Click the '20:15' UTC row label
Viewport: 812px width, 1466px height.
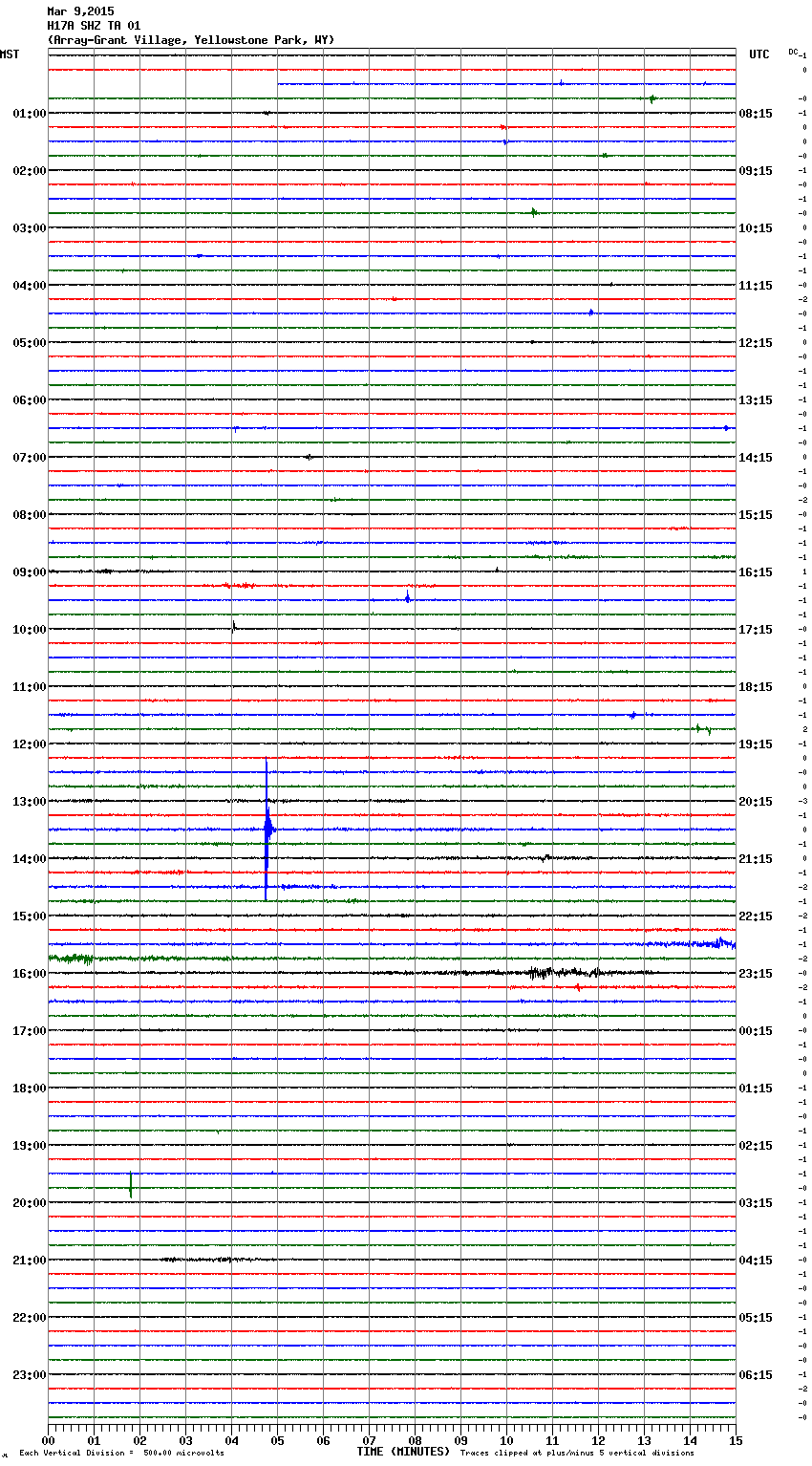coord(756,802)
